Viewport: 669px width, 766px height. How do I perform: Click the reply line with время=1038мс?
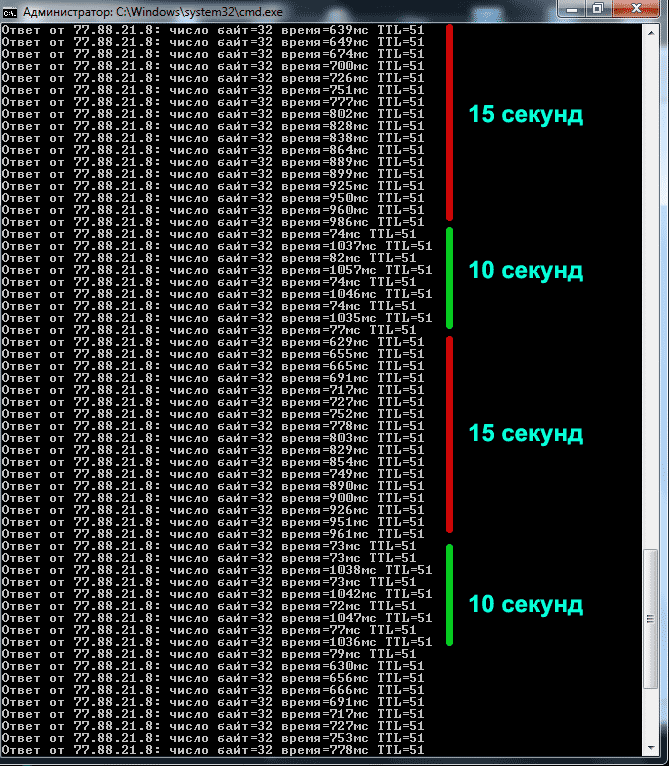(x=216, y=570)
